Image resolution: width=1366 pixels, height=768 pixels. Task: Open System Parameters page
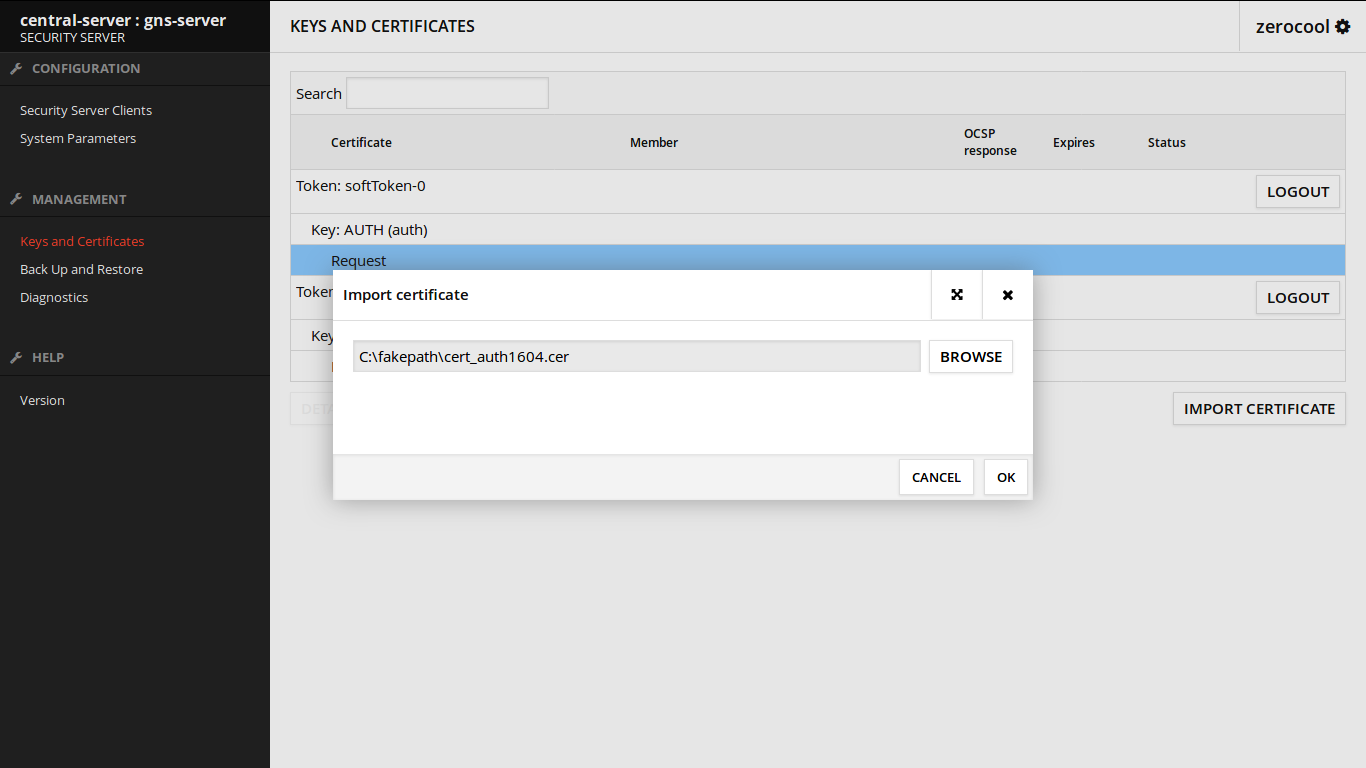coord(78,139)
